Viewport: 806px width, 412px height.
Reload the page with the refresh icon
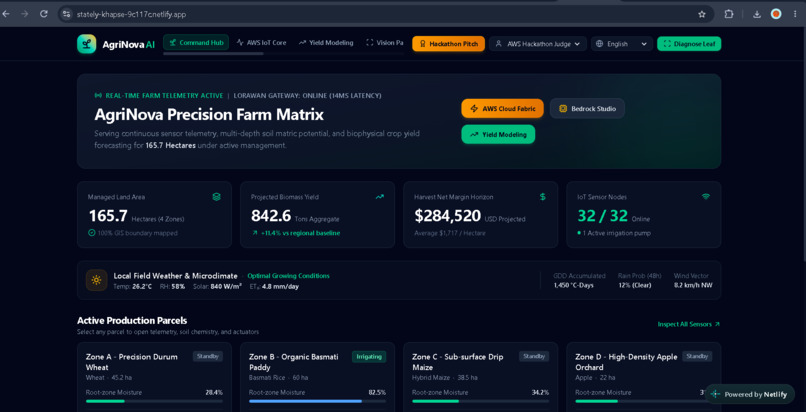(x=44, y=14)
